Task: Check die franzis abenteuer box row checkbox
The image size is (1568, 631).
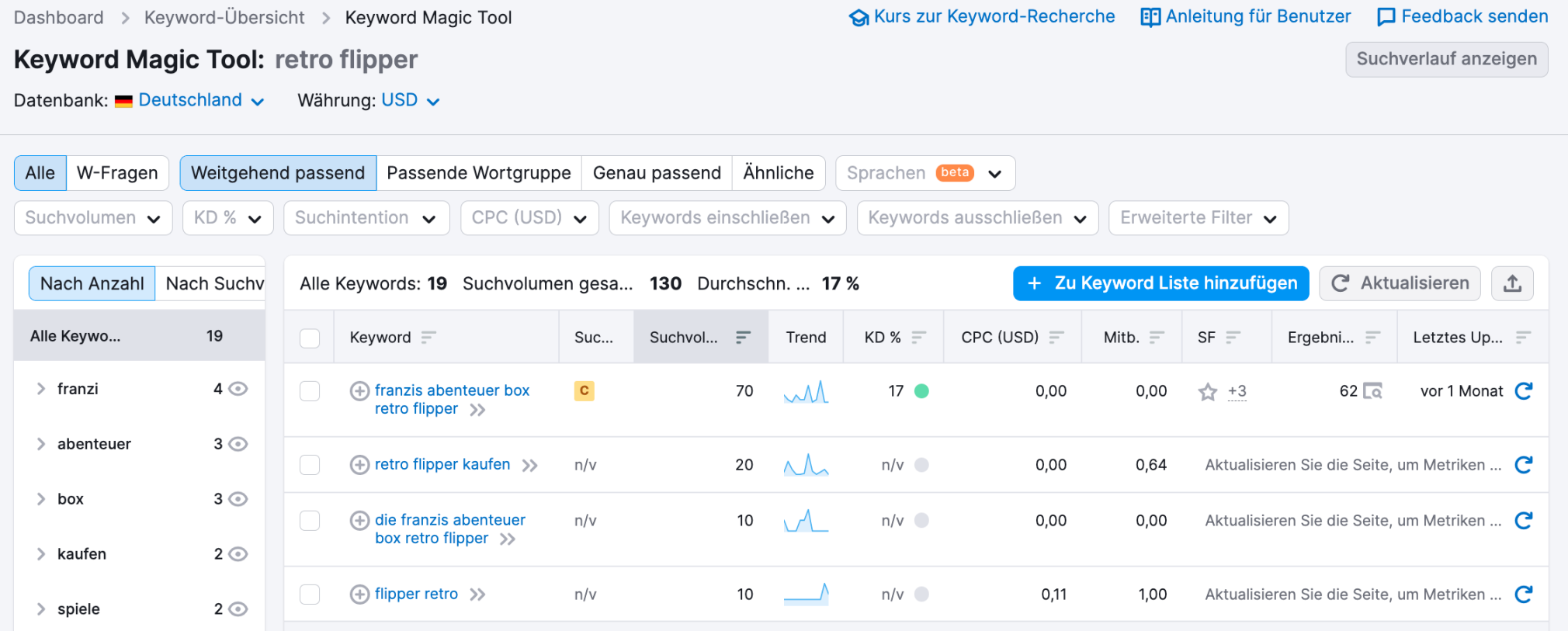Action: click(x=310, y=520)
